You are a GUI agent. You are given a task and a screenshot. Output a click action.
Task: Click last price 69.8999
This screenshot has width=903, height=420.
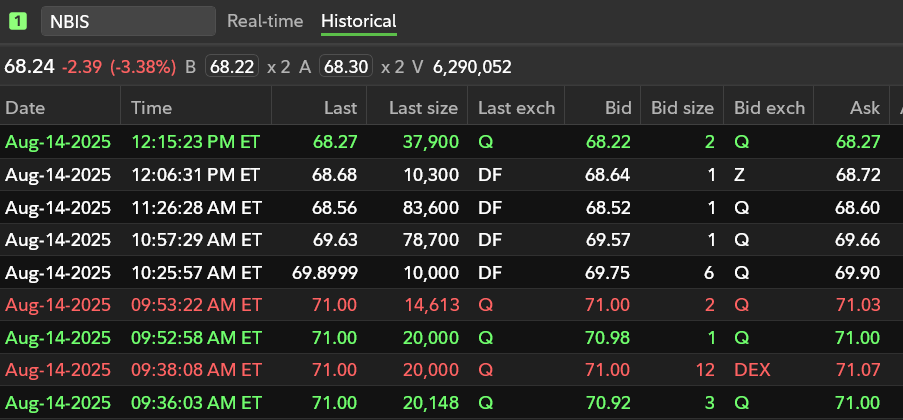(325, 272)
